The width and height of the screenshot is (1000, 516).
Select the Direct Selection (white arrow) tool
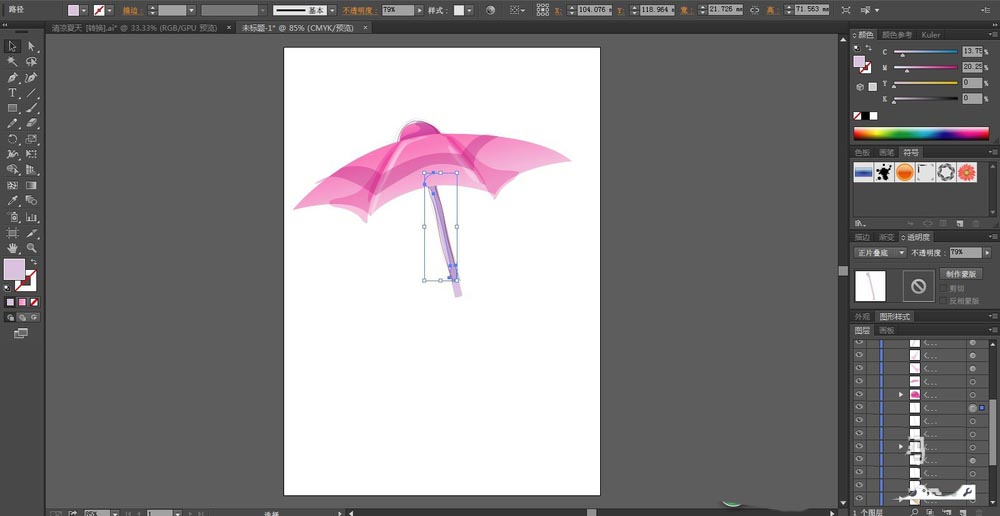[31, 46]
